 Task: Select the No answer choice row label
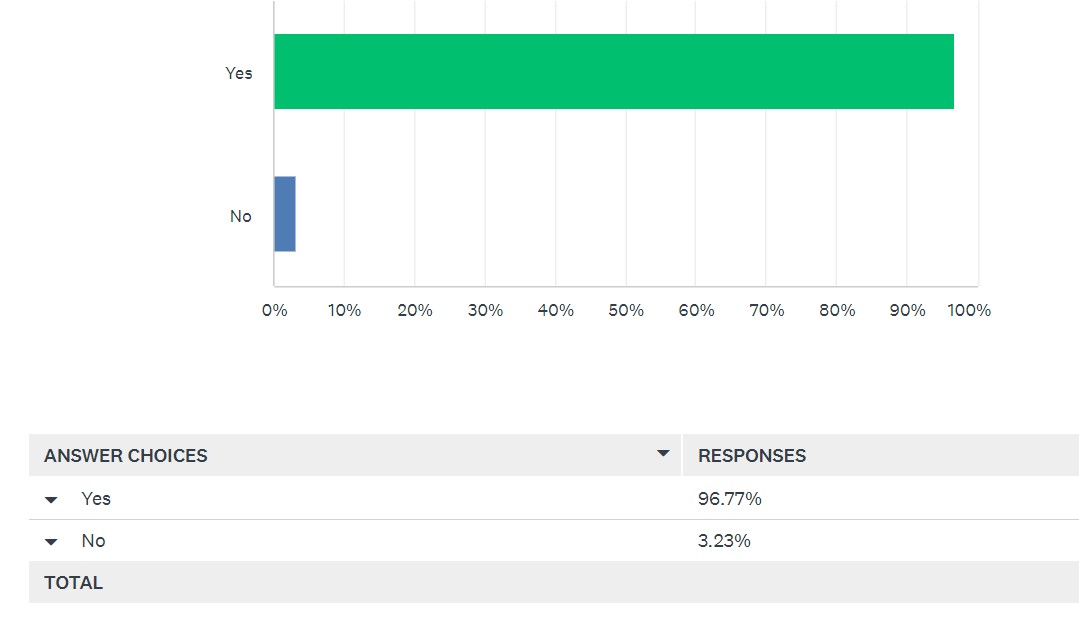[94, 540]
